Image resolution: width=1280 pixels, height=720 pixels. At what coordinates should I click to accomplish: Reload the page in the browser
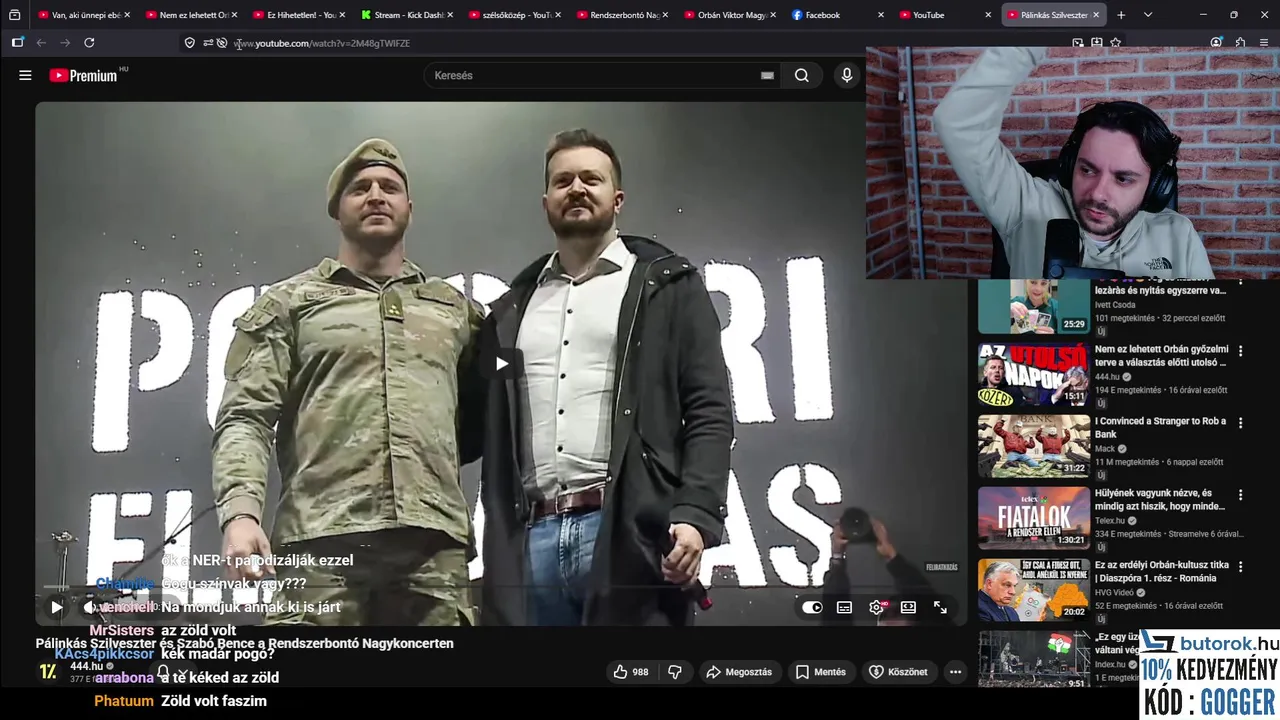coord(89,43)
